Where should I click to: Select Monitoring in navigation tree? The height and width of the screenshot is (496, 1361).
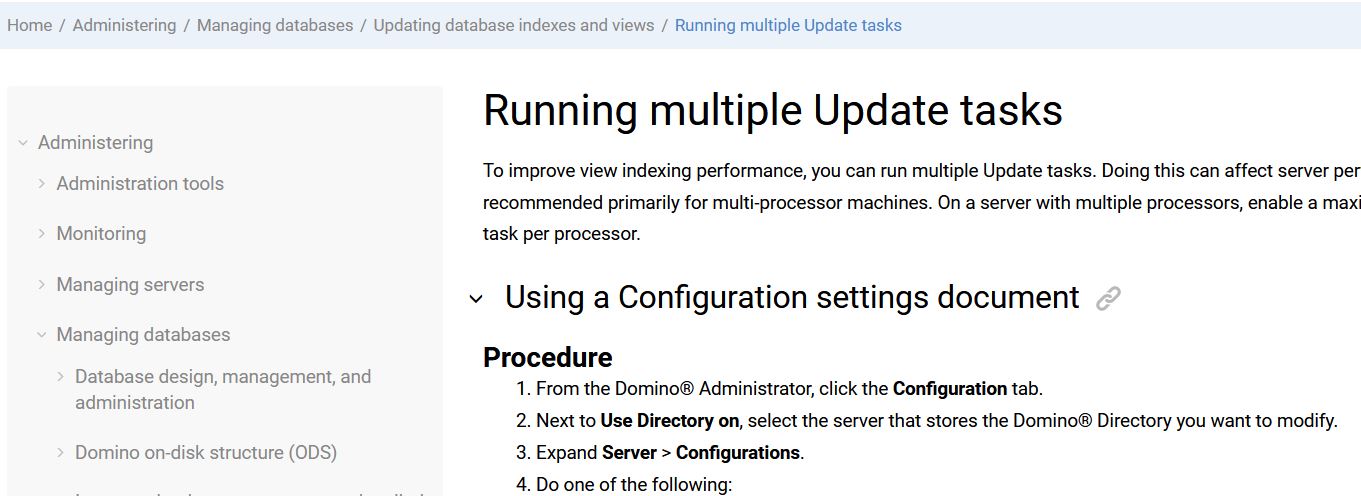[x=101, y=234]
